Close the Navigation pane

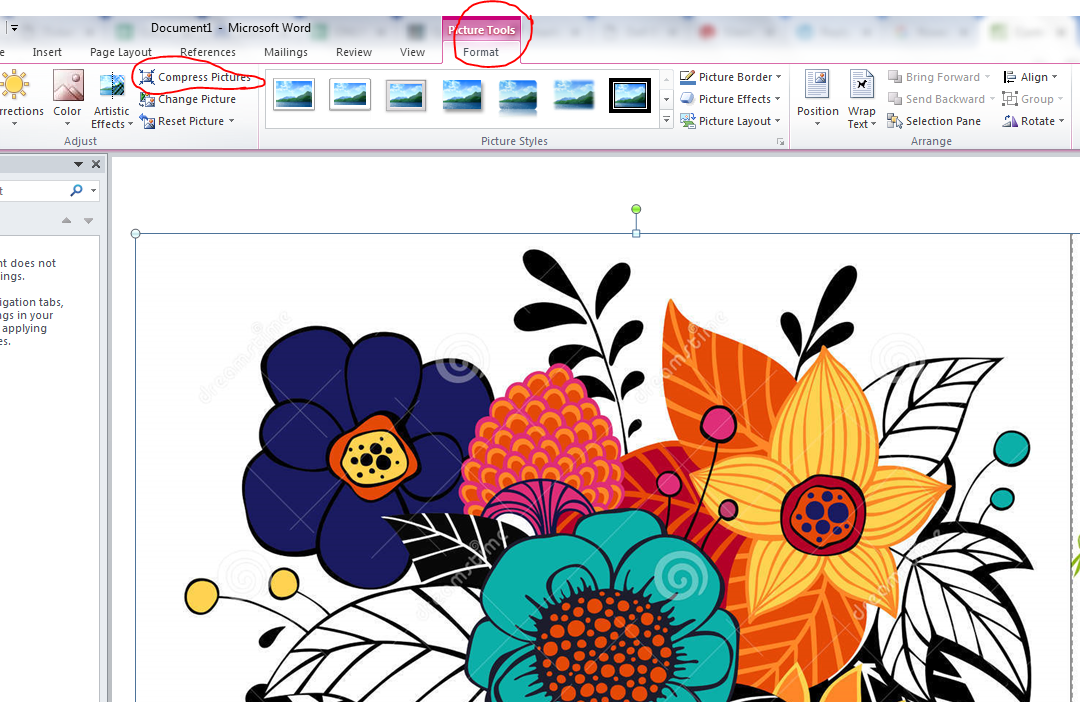click(96, 164)
